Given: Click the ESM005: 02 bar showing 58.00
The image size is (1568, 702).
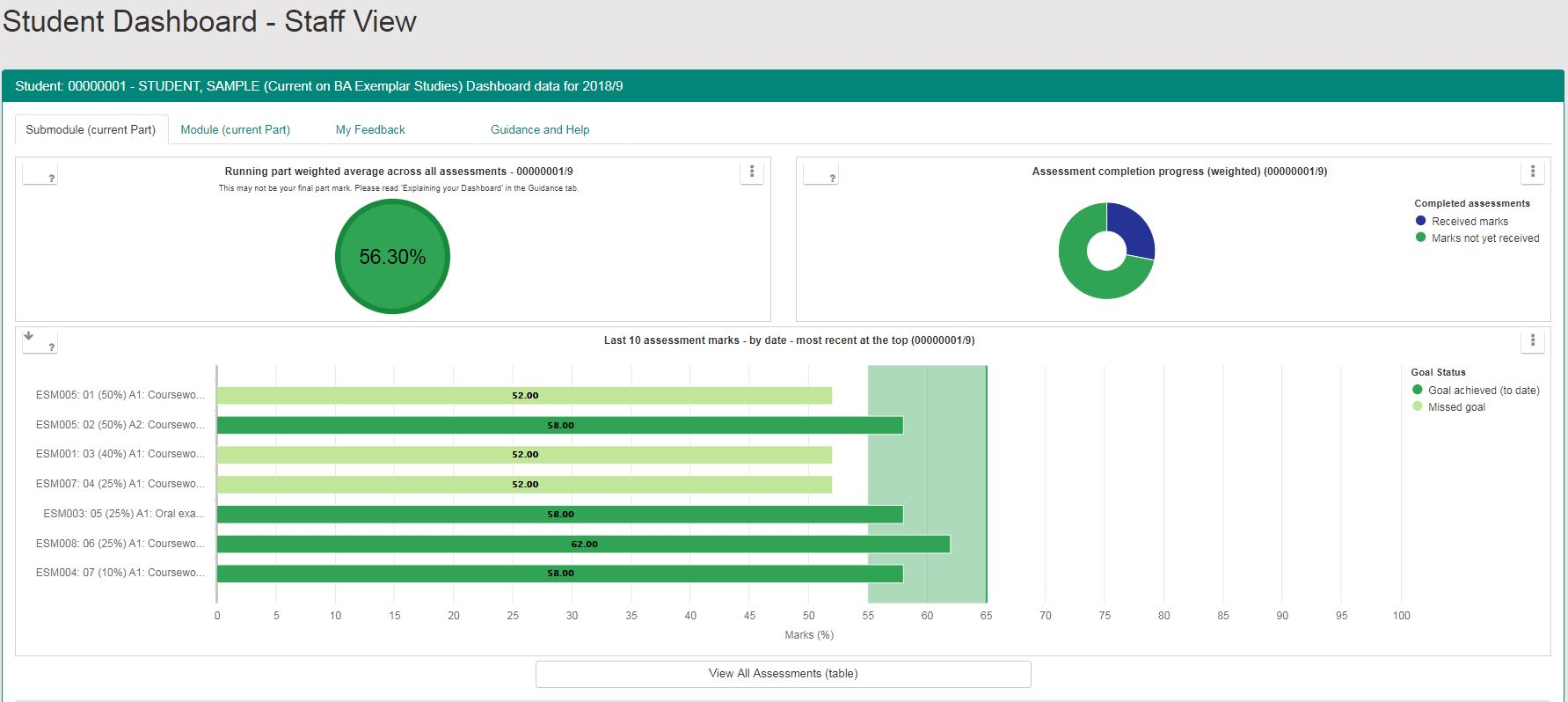Looking at the screenshot, I should point(560,426).
